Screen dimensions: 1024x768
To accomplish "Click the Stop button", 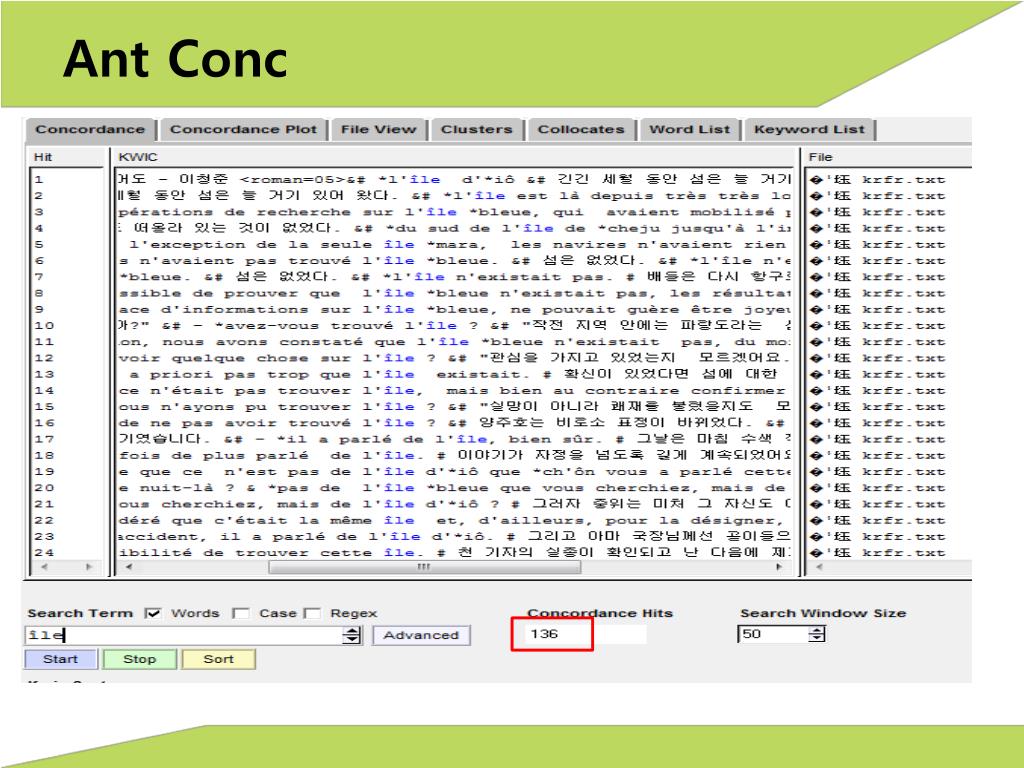I will click(x=140, y=659).
